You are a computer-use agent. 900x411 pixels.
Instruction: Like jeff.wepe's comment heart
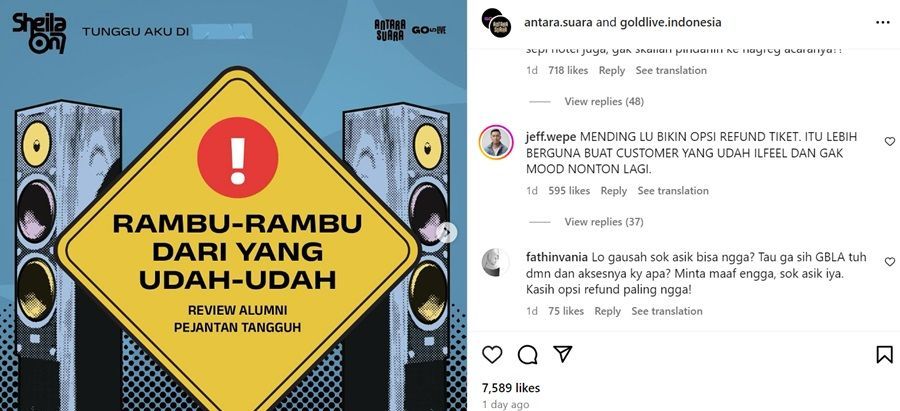point(889,141)
